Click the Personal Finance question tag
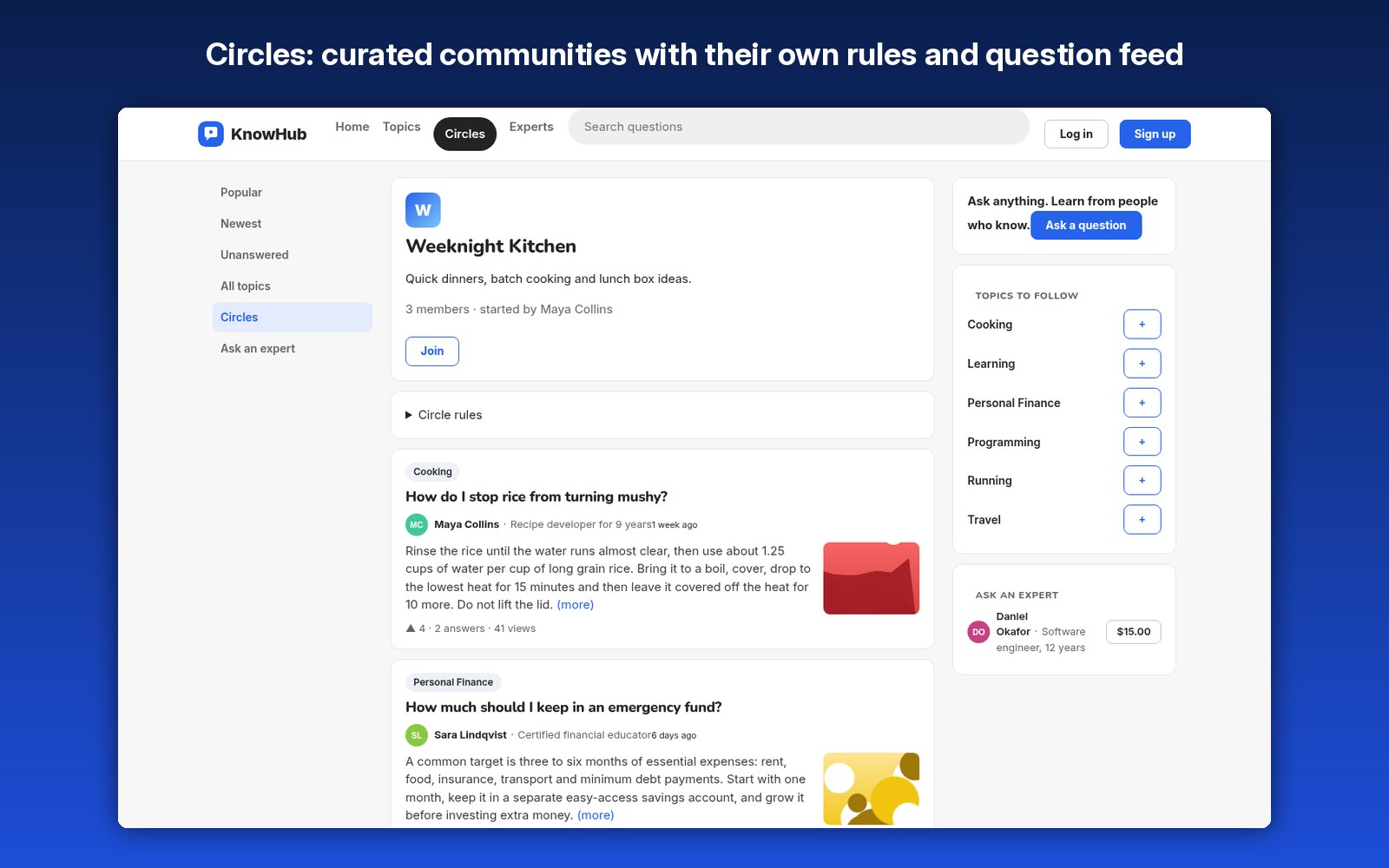1389x868 pixels. coord(453,682)
